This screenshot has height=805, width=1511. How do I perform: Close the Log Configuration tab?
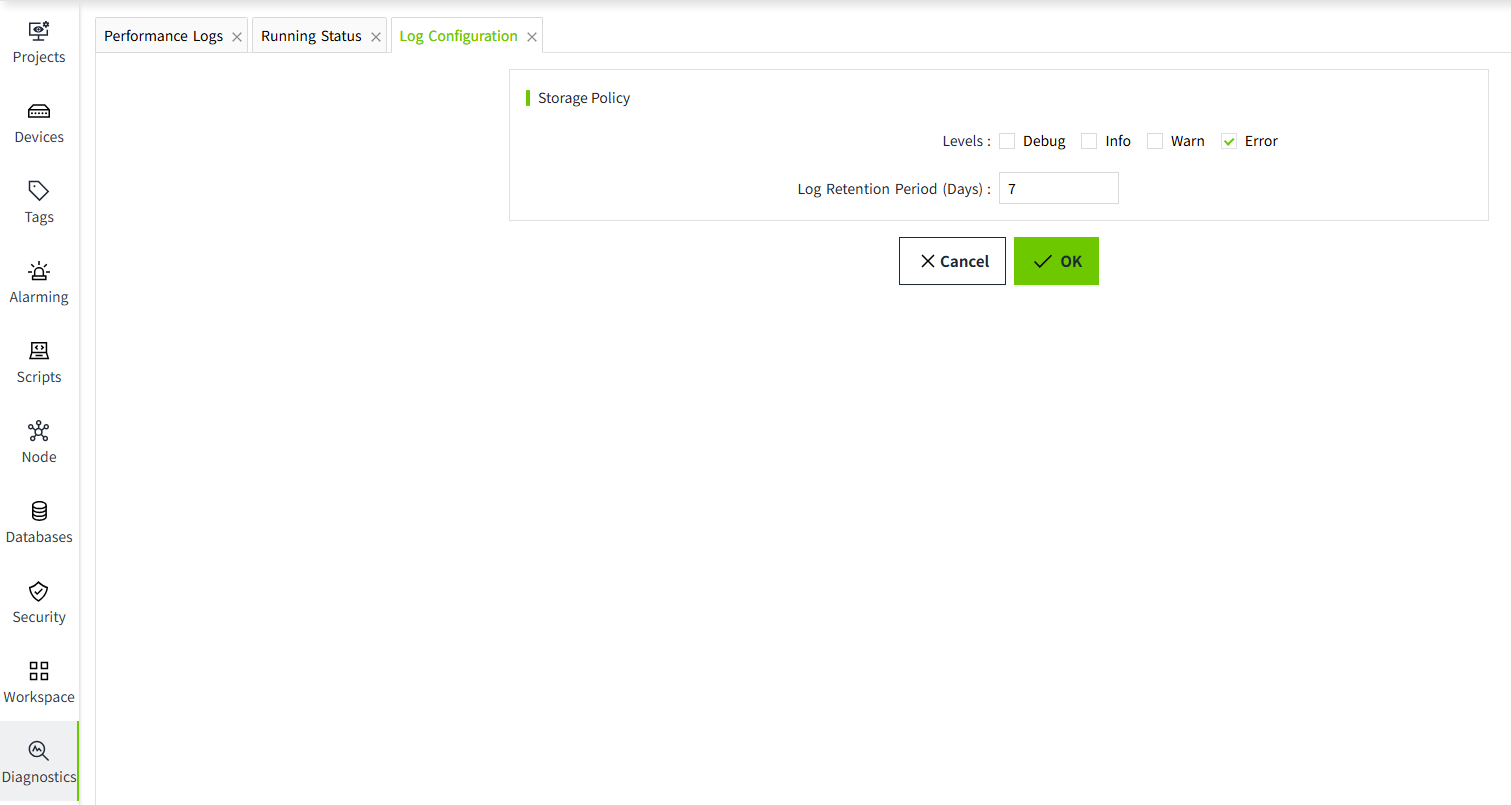click(x=532, y=37)
